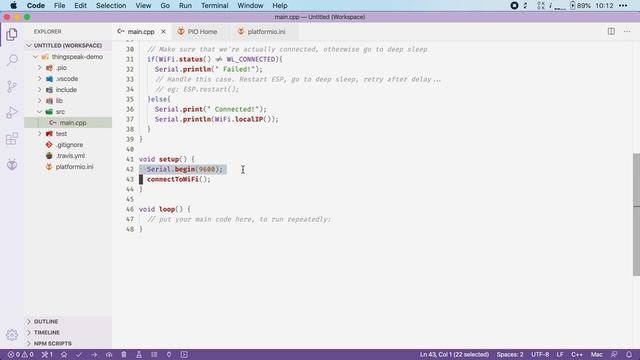Expand the .vscode folder
The height and width of the screenshot is (360, 640).
[40, 79]
